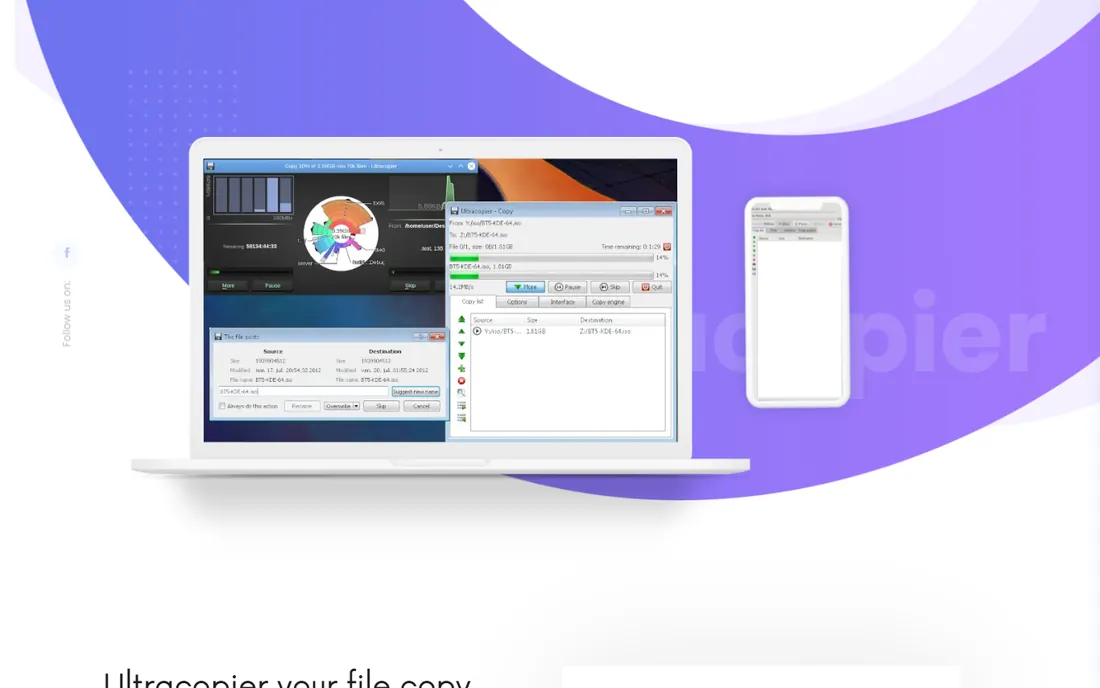Click the Source column header

pos(497,320)
